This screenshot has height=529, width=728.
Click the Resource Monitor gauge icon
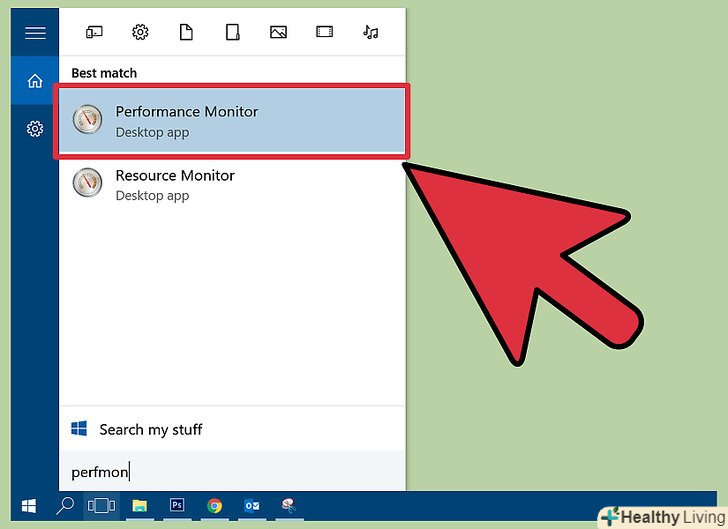87,183
